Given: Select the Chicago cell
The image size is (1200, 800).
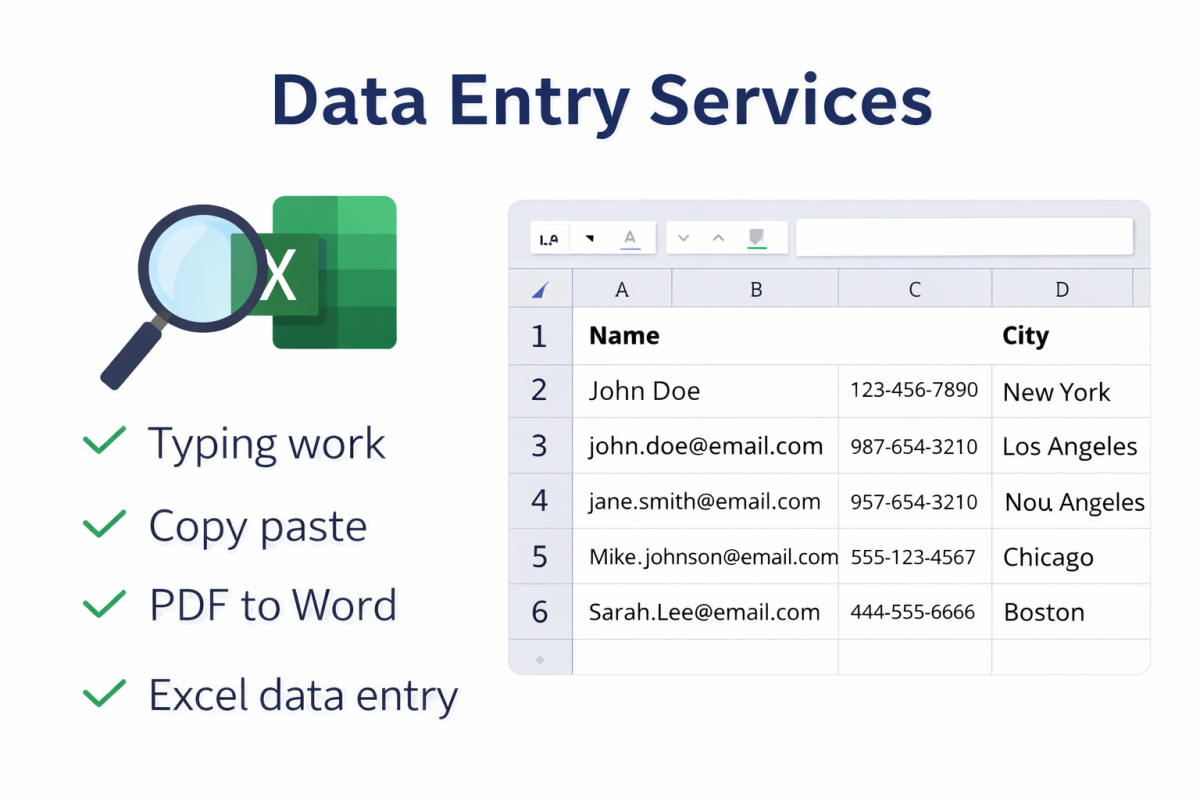Looking at the screenshot, I should [1070, 557].
